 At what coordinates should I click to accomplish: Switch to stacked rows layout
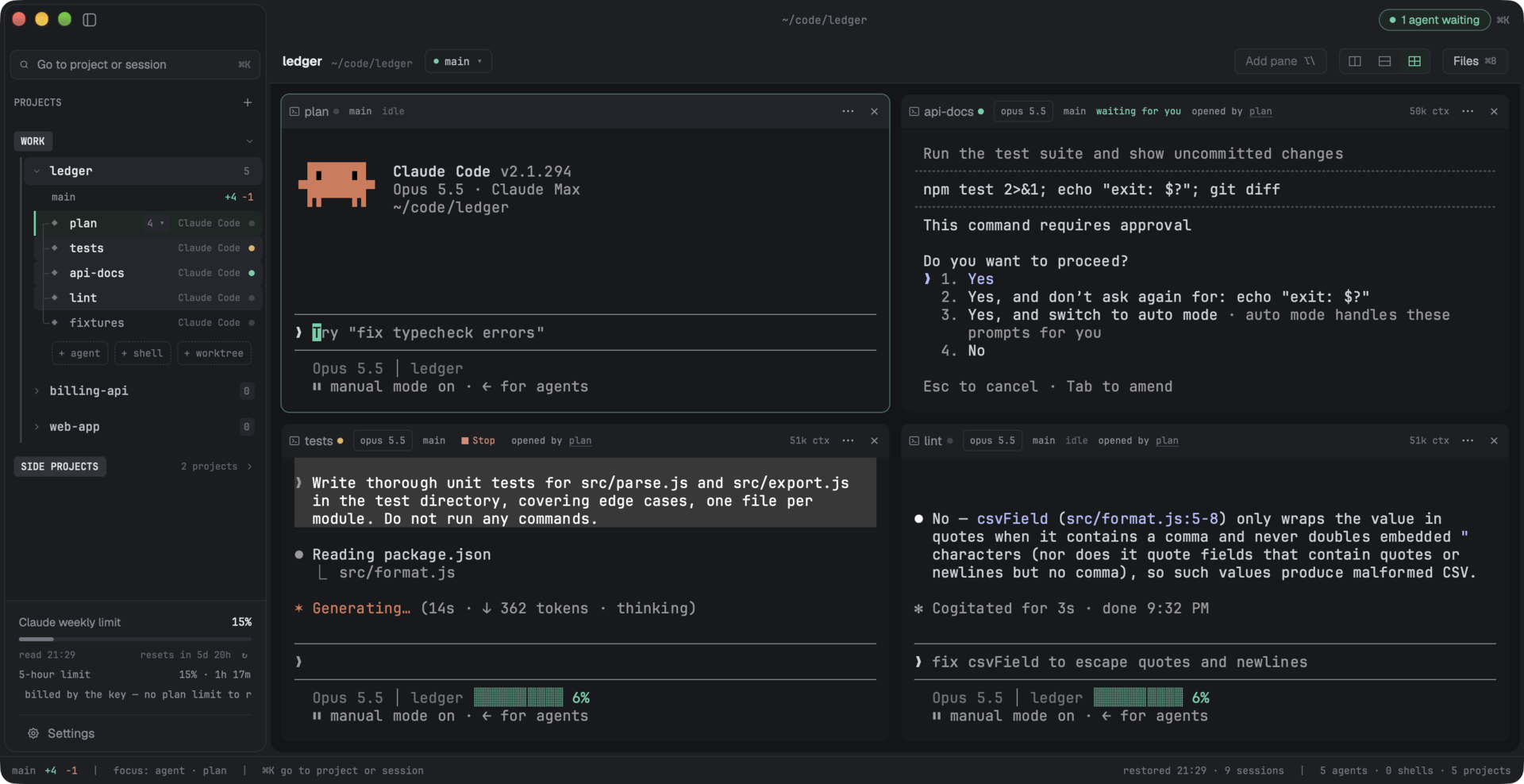(1384, 61)
